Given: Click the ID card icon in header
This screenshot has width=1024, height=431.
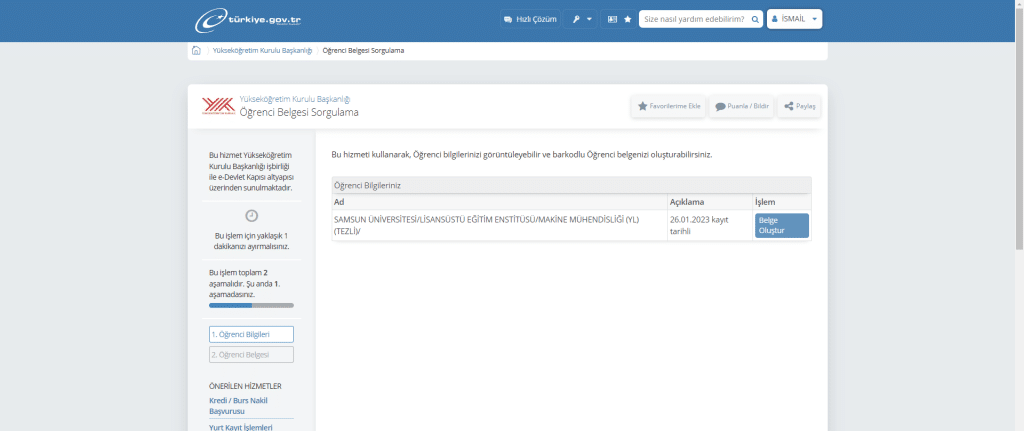Looking at the screenshot, I should 612,19.
